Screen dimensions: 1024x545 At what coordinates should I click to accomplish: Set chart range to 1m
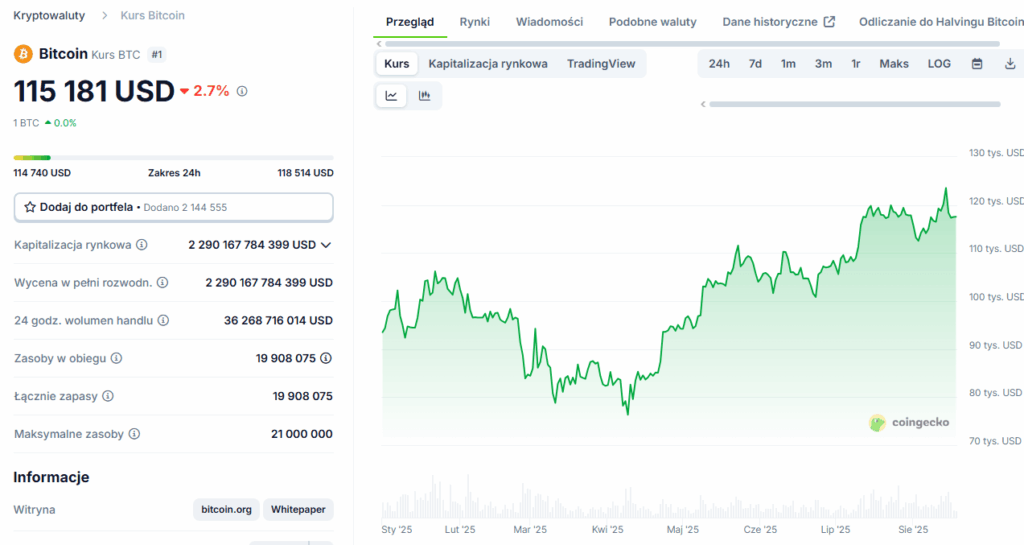point(788,64)
